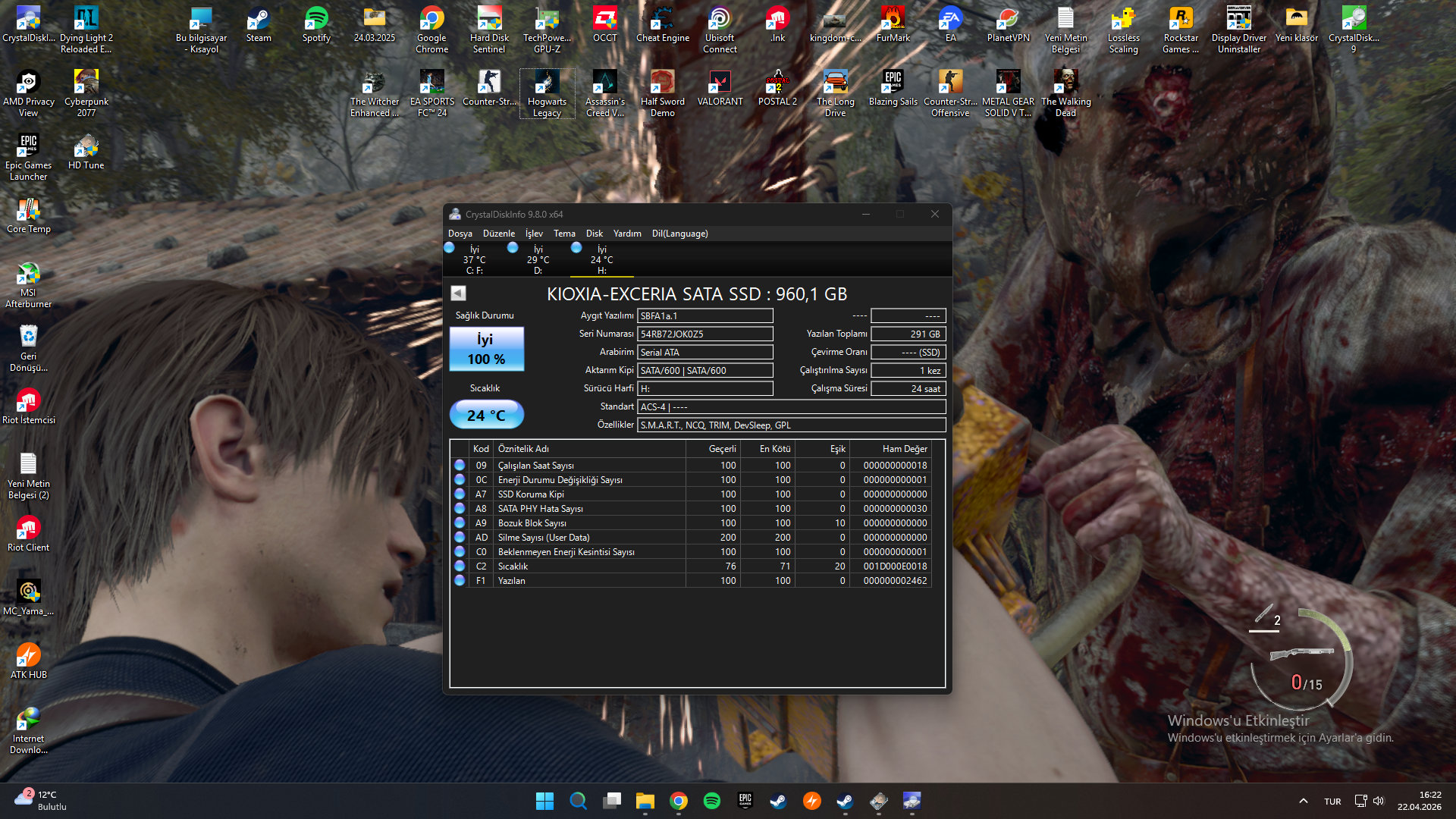The width and height of the screenshot is (1456, 819).
Task: Open the volume control in system tray
Action: click(x=1379, y=801)
